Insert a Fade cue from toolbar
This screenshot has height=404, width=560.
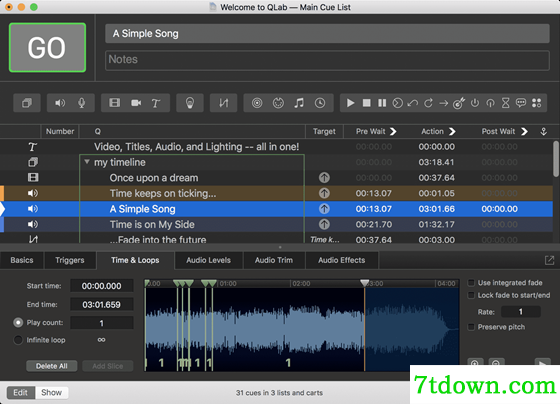pos(224,103)
